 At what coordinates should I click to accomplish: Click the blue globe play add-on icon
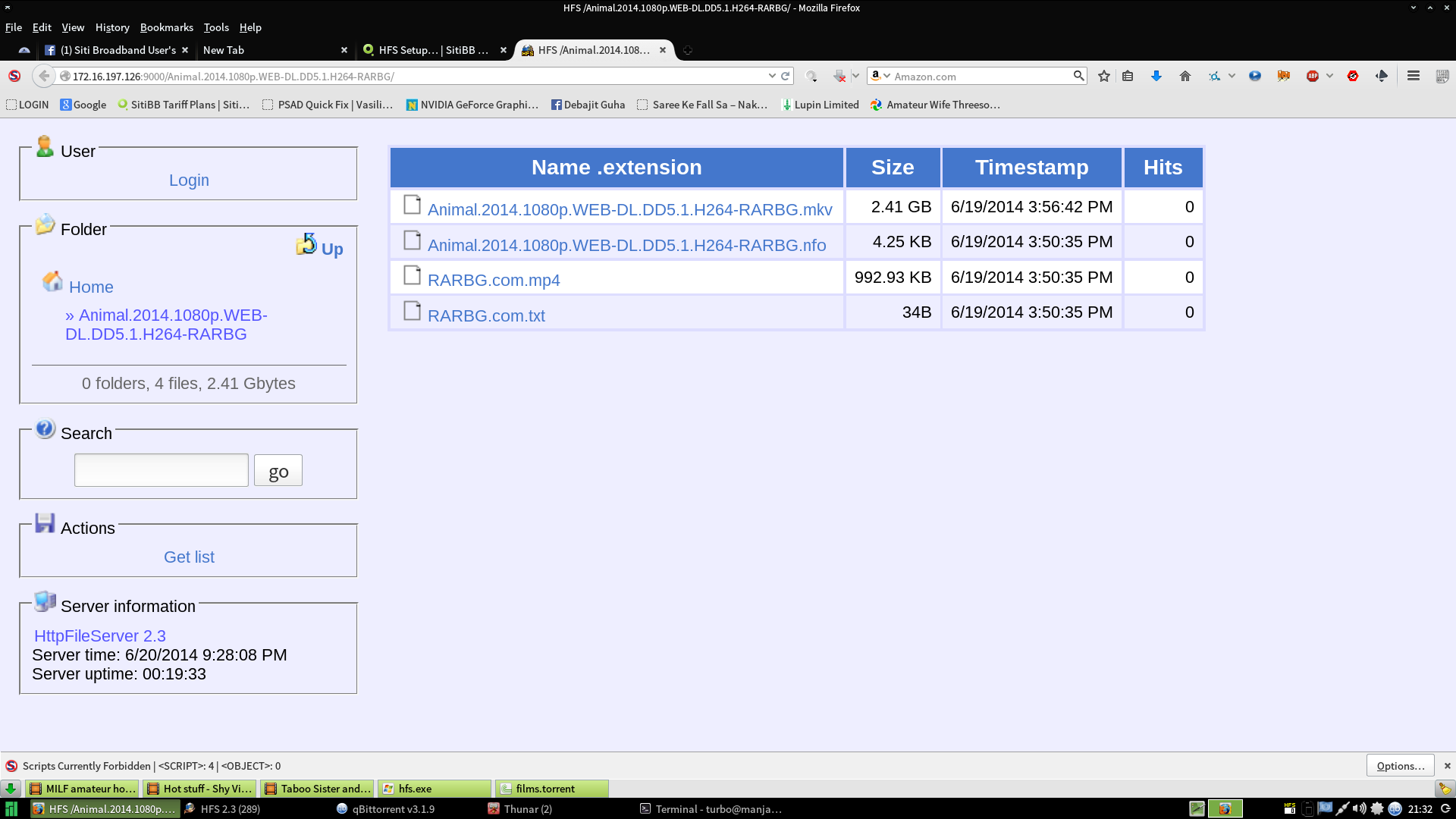(1255, 76)
